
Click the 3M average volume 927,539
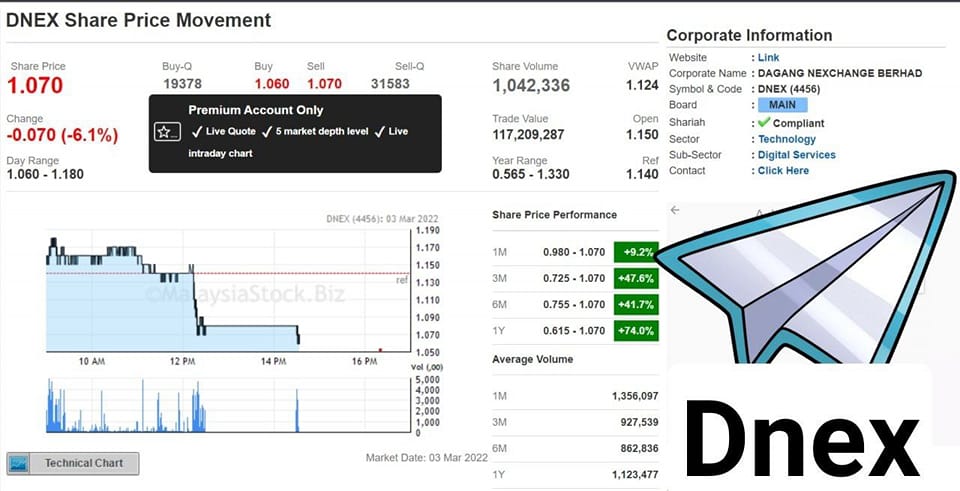pyautogui.click(x=639, y=422)
